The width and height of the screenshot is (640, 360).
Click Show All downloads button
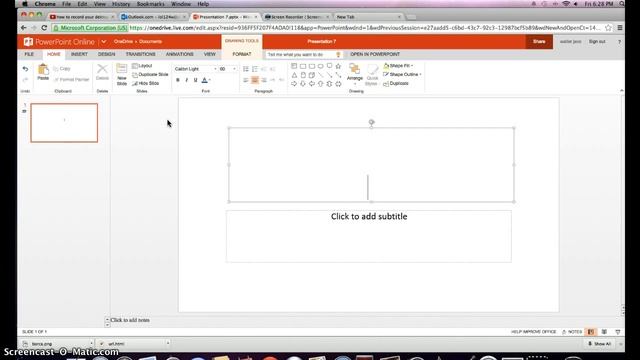[x=600, y=344]
